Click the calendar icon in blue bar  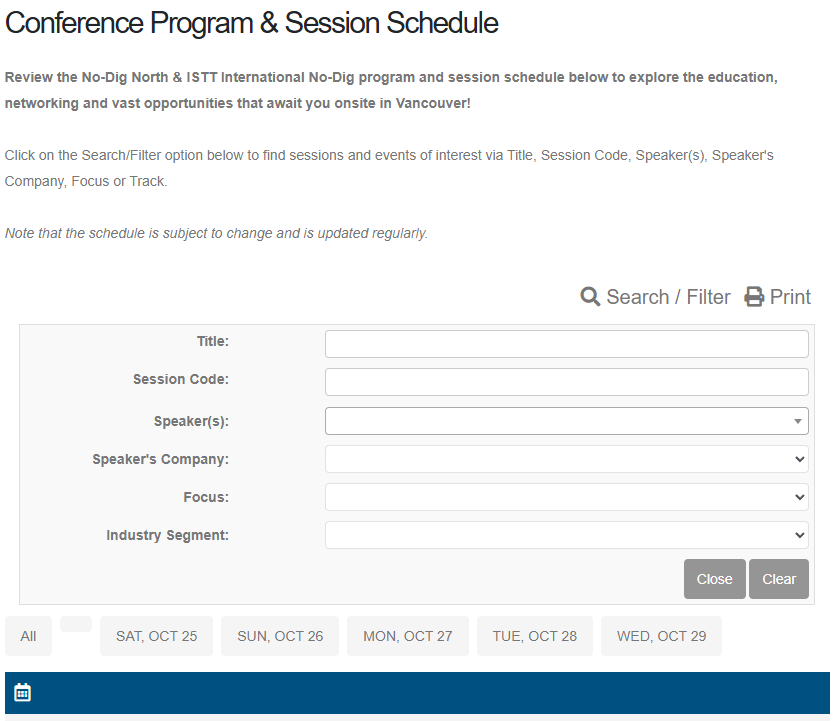tap(22, 692)
